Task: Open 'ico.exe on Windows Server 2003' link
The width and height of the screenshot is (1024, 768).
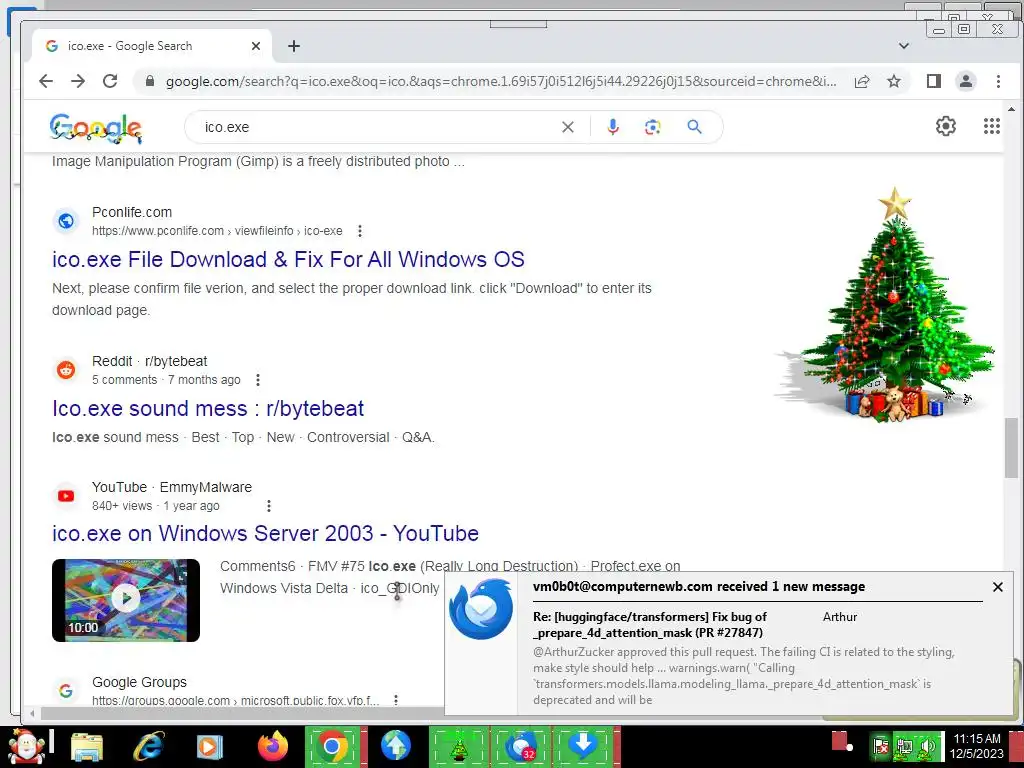Action: (x=265, y=534)
